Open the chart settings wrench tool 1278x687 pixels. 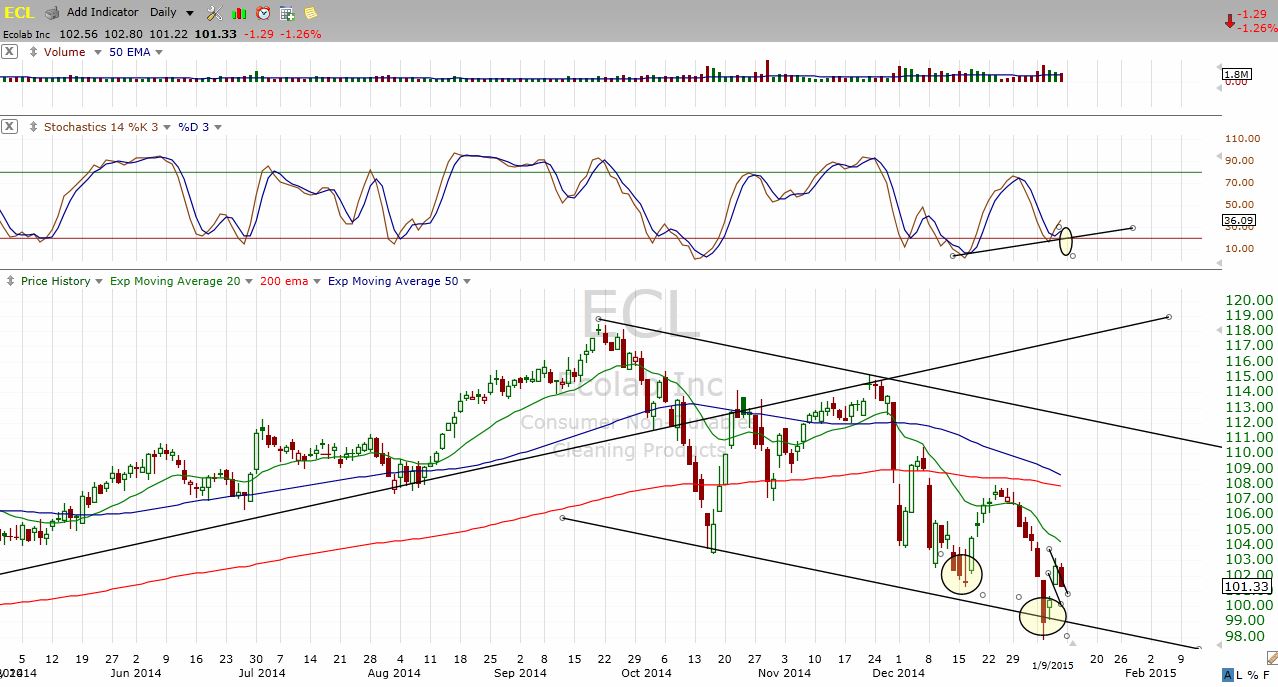(214, 13)
